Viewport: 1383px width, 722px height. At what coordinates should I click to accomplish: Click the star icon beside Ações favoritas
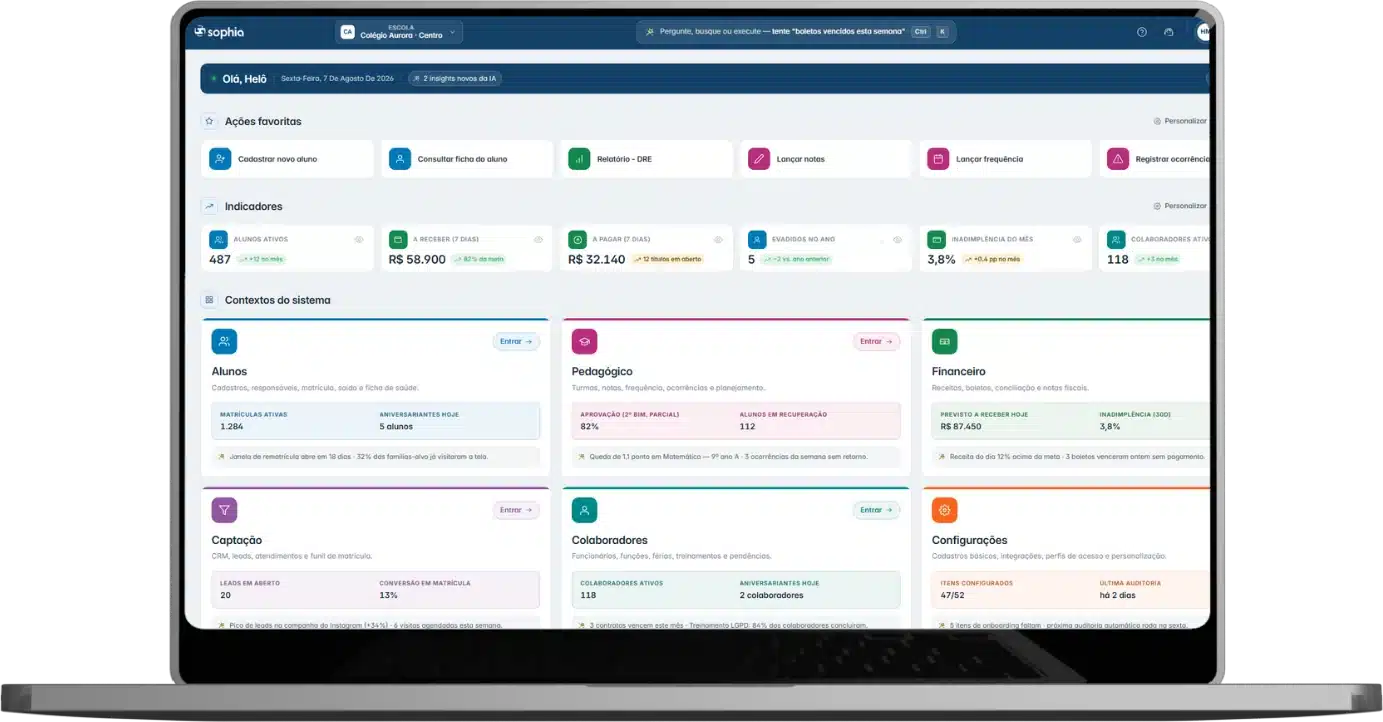pyautogui.click(x=209, y=121)
